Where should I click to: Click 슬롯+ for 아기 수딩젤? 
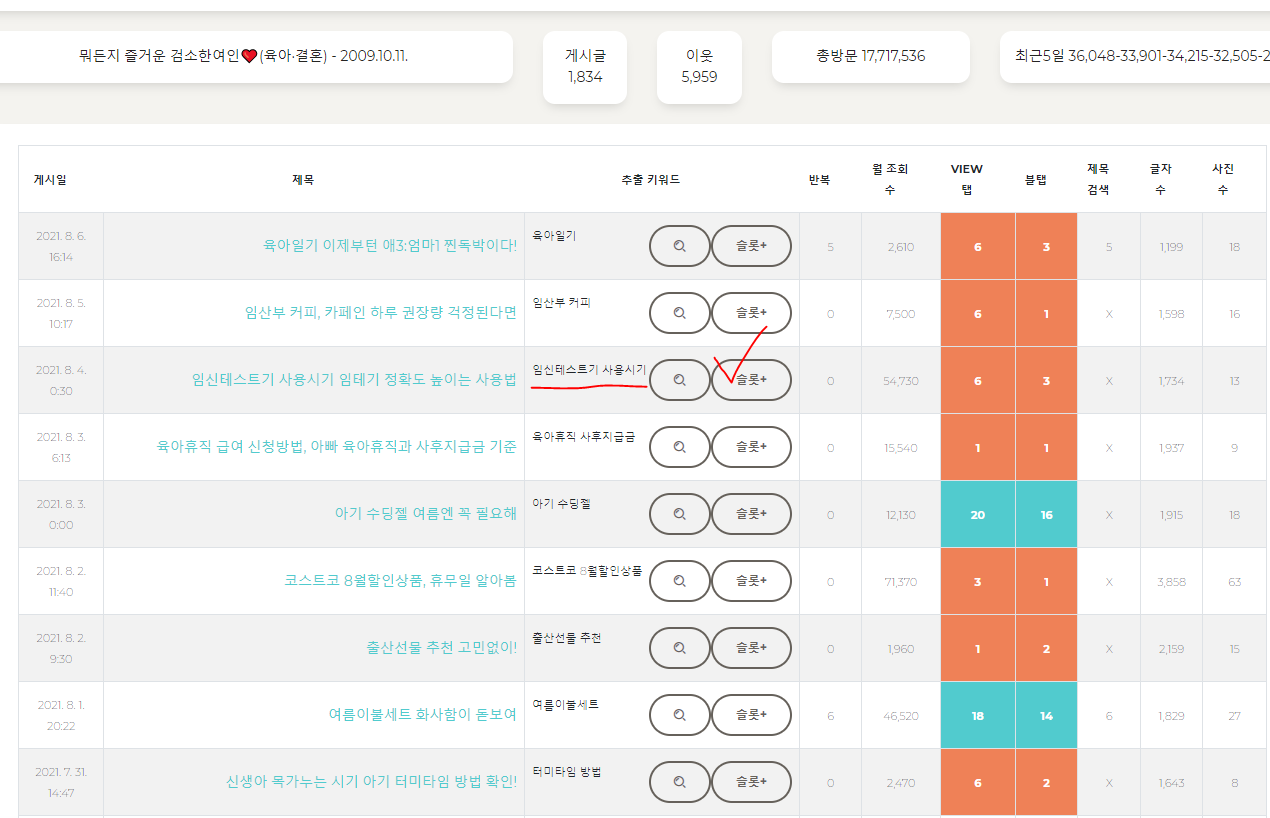tap(751, 514)
